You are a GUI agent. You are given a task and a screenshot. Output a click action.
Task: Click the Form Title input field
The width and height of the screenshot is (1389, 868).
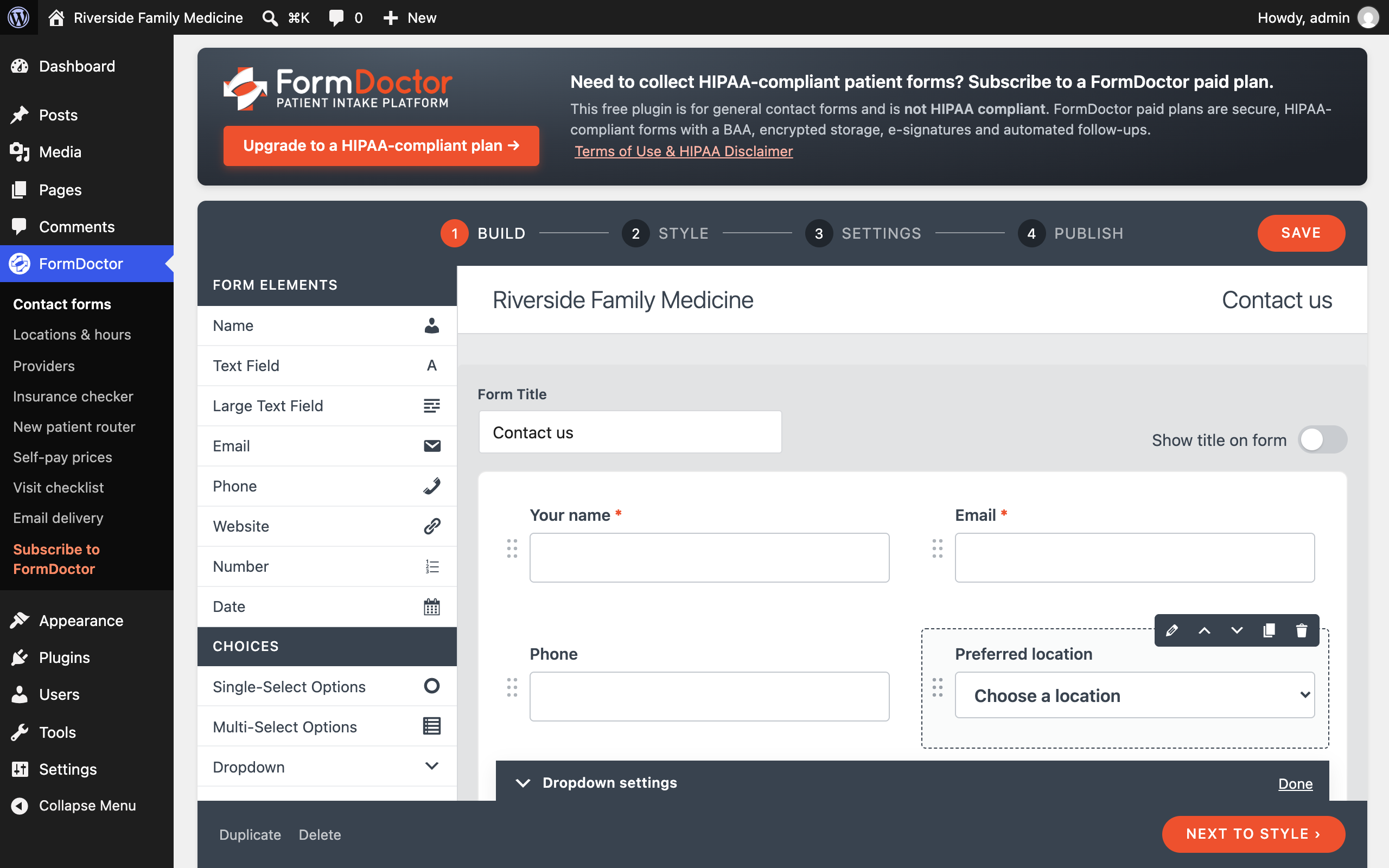tap(629, 432)
